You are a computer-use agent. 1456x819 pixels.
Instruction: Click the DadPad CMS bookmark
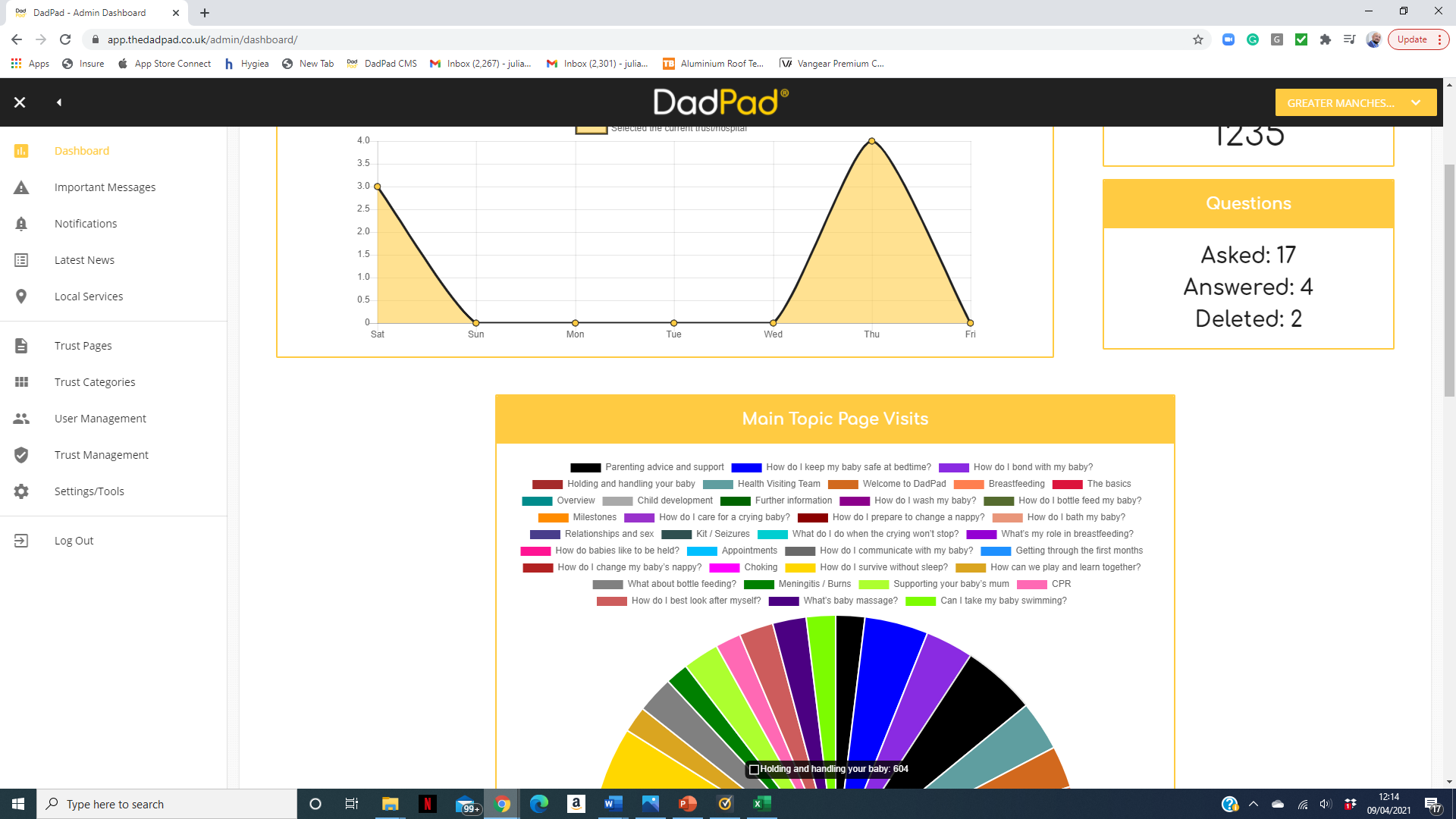(382, 64)
